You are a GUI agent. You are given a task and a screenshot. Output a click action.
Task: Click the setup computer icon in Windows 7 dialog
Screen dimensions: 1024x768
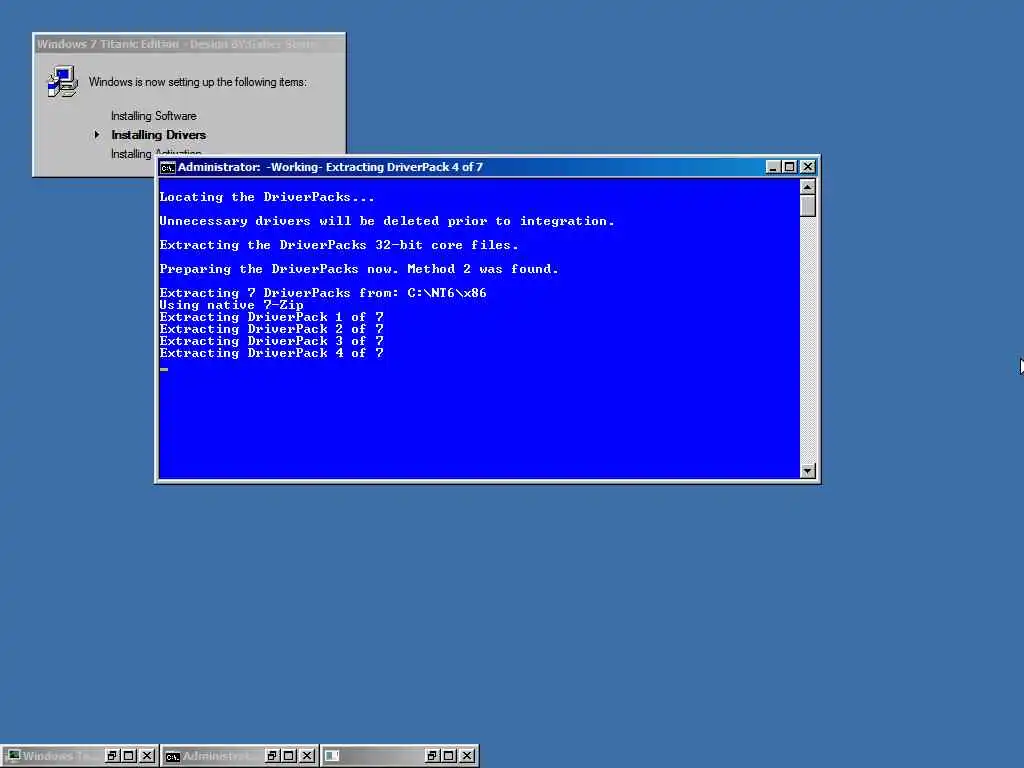pyautogui.click(x=62, y=82)
